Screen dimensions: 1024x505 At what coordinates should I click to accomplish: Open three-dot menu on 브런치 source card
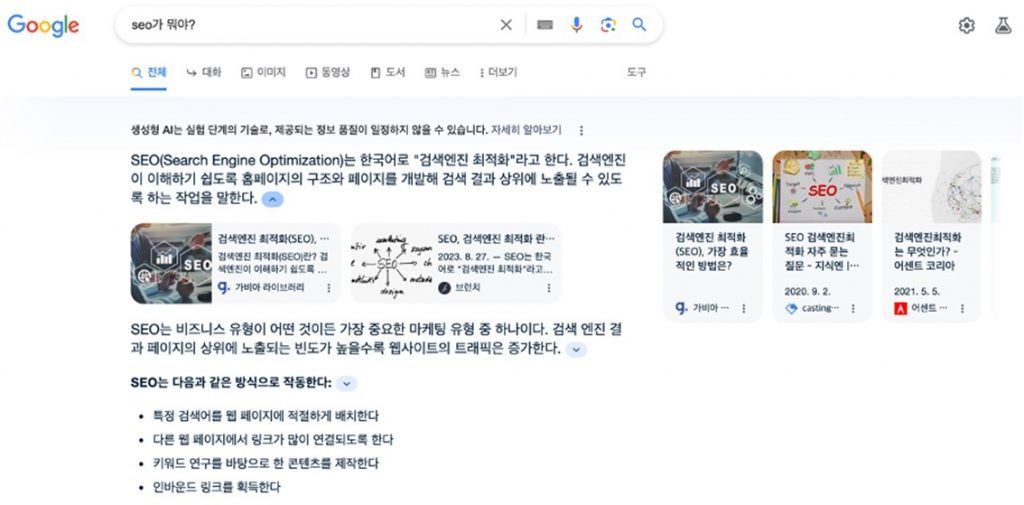point(549,288)
